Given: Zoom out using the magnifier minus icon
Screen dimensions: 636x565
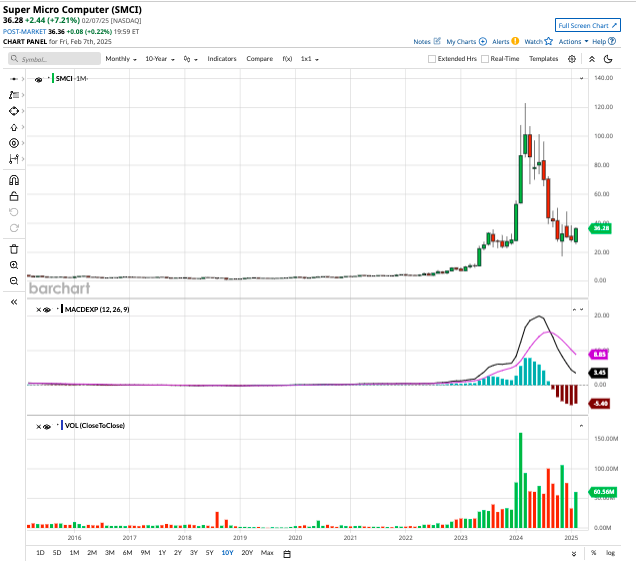Looking at the screenshot, I should 14,281.
